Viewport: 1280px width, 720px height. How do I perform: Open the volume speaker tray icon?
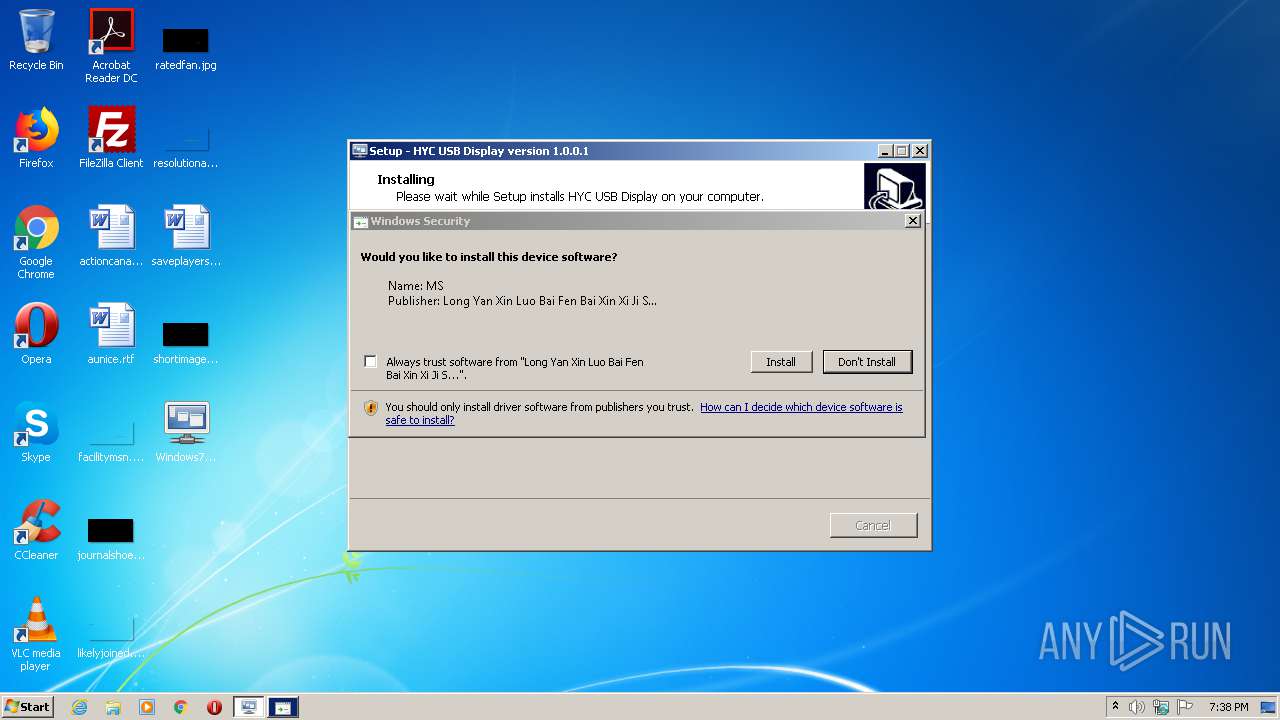pos(1137,707)
